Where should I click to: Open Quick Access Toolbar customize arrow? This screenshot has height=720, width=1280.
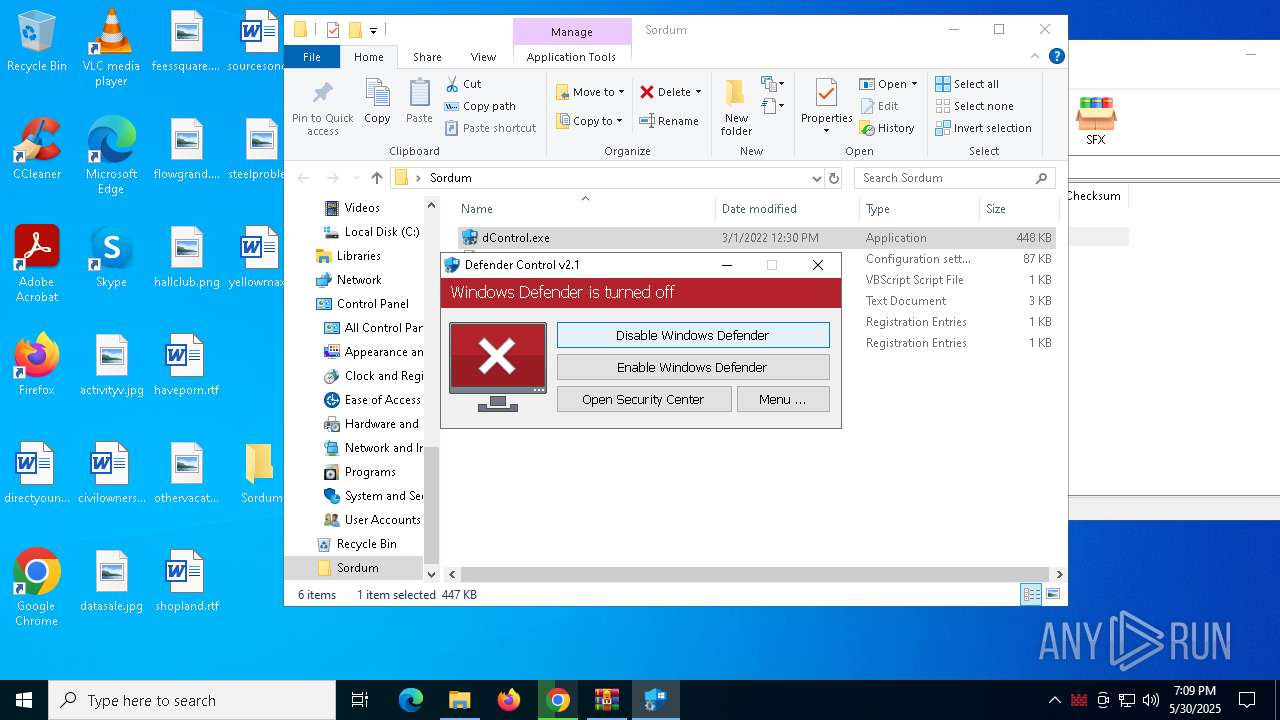pyautogui.click(x=374, y=30)
